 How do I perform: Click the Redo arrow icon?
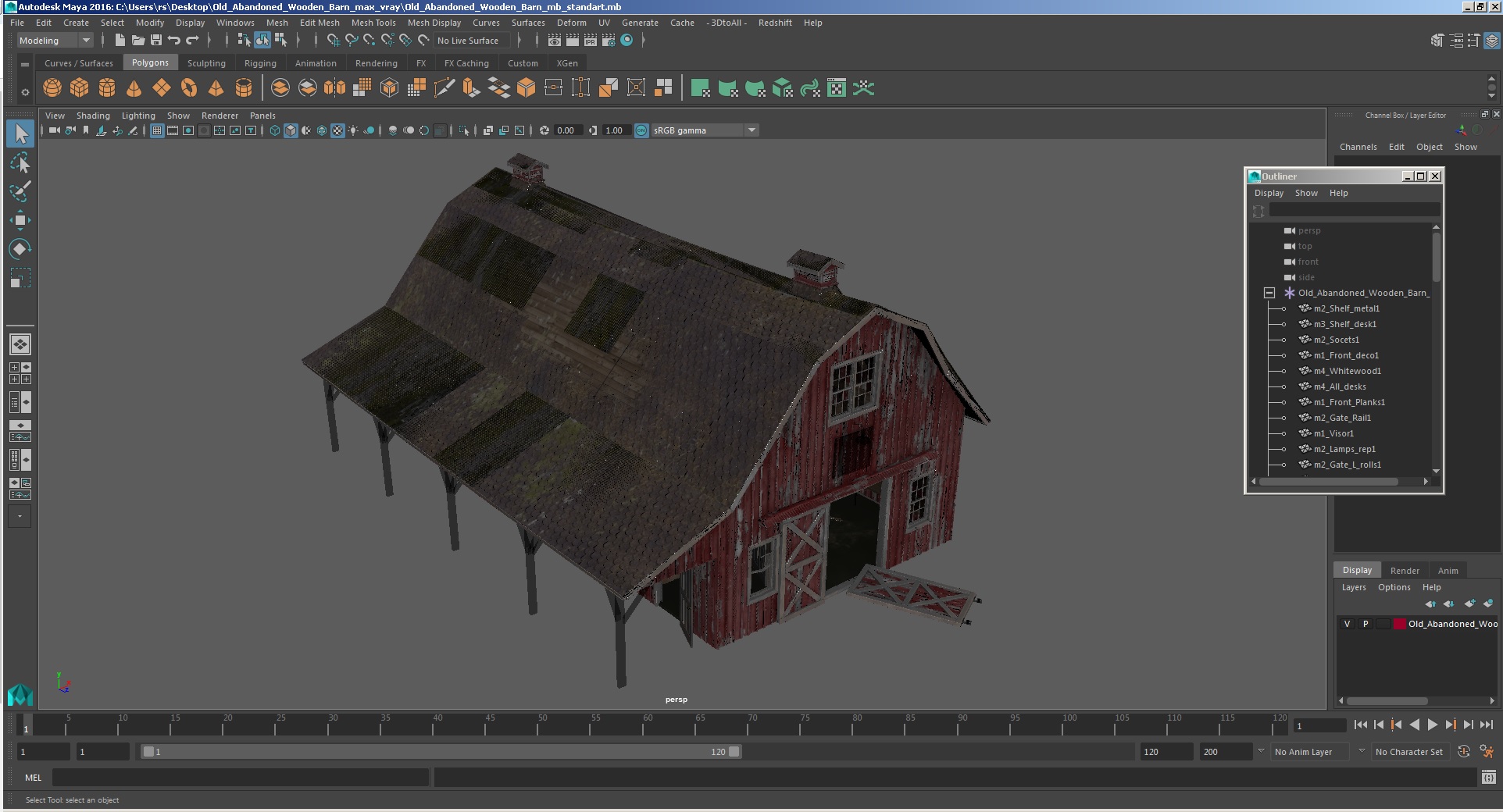192,41
